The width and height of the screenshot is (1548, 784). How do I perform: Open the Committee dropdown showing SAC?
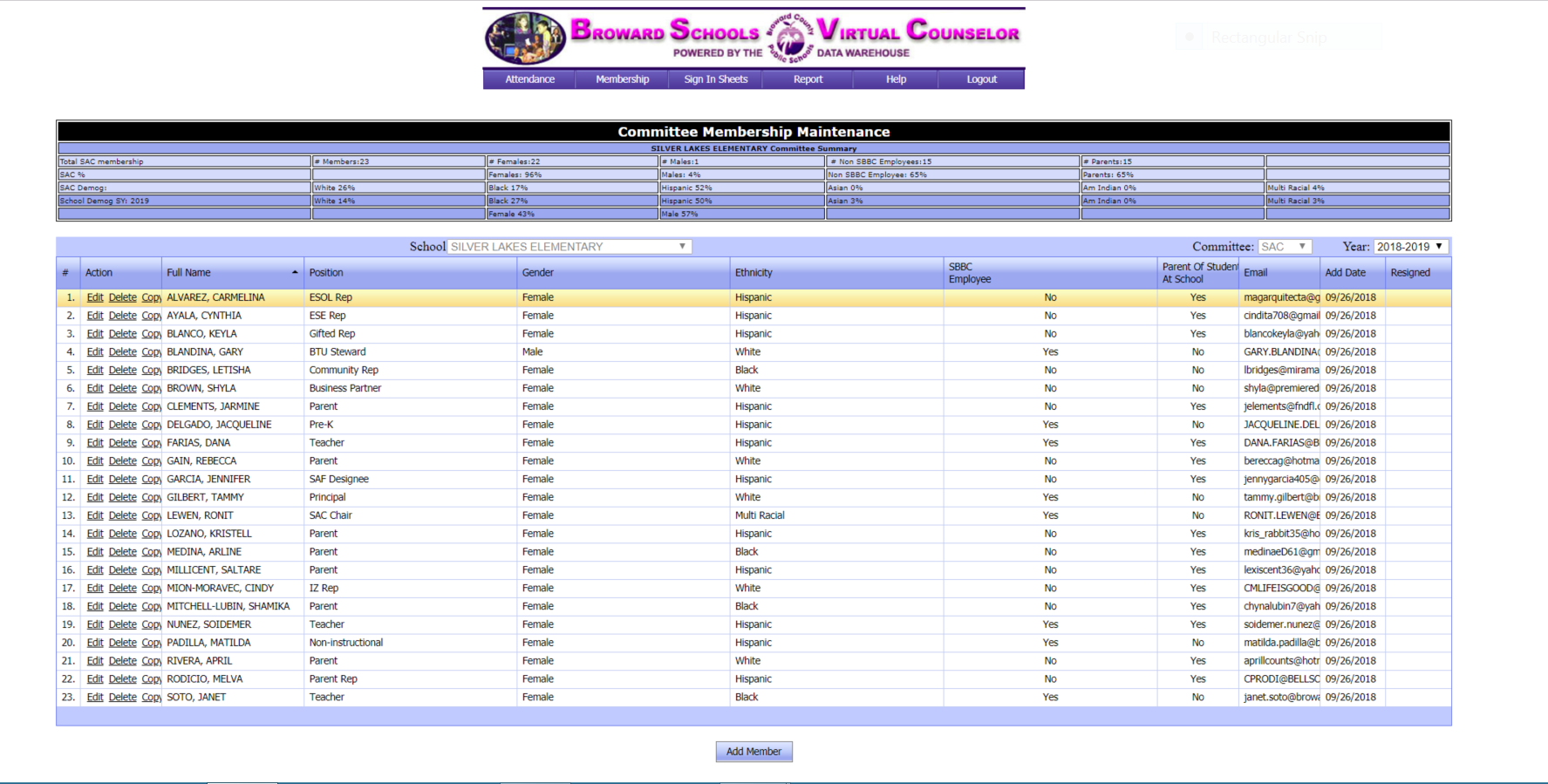pos(1285,247)
